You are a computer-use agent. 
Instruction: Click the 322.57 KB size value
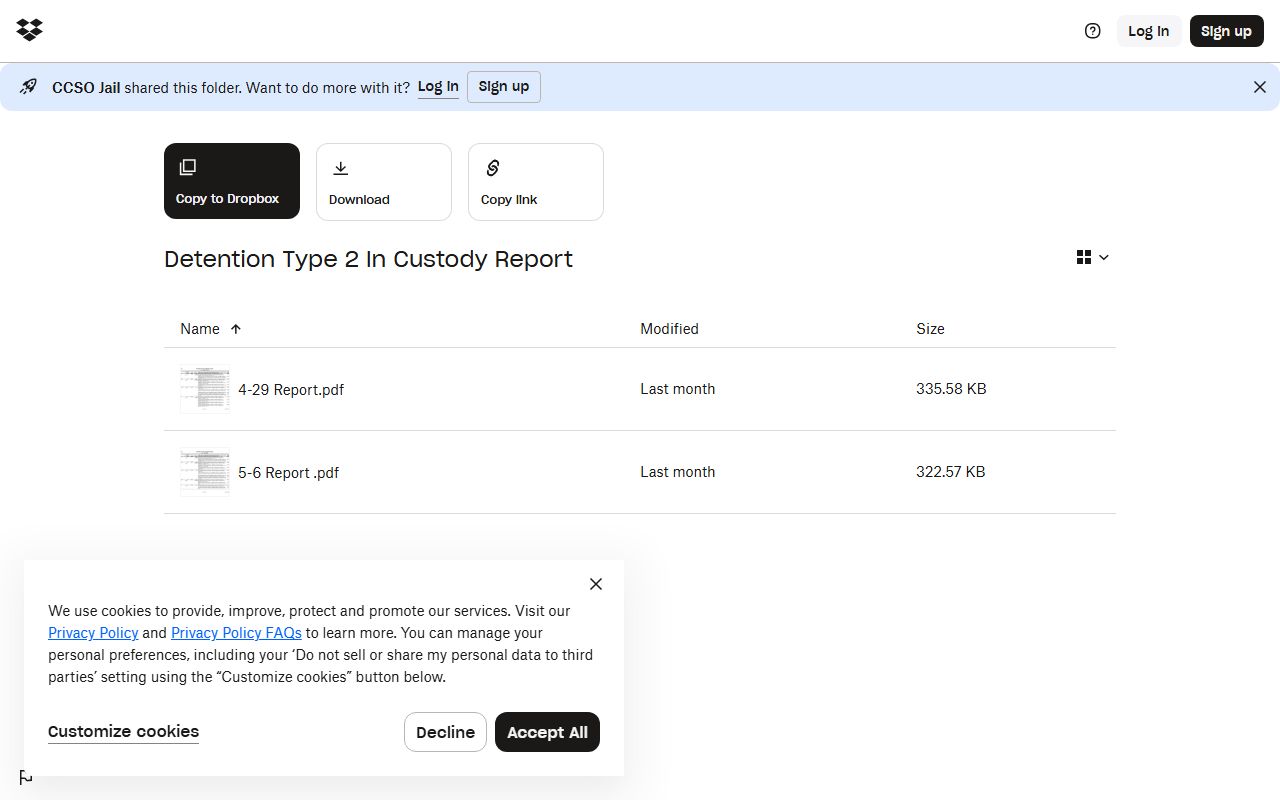(x=950, y=472)
